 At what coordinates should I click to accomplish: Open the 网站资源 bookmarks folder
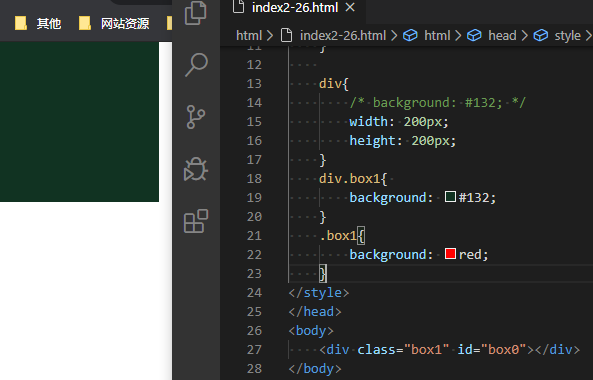point(114,23)
